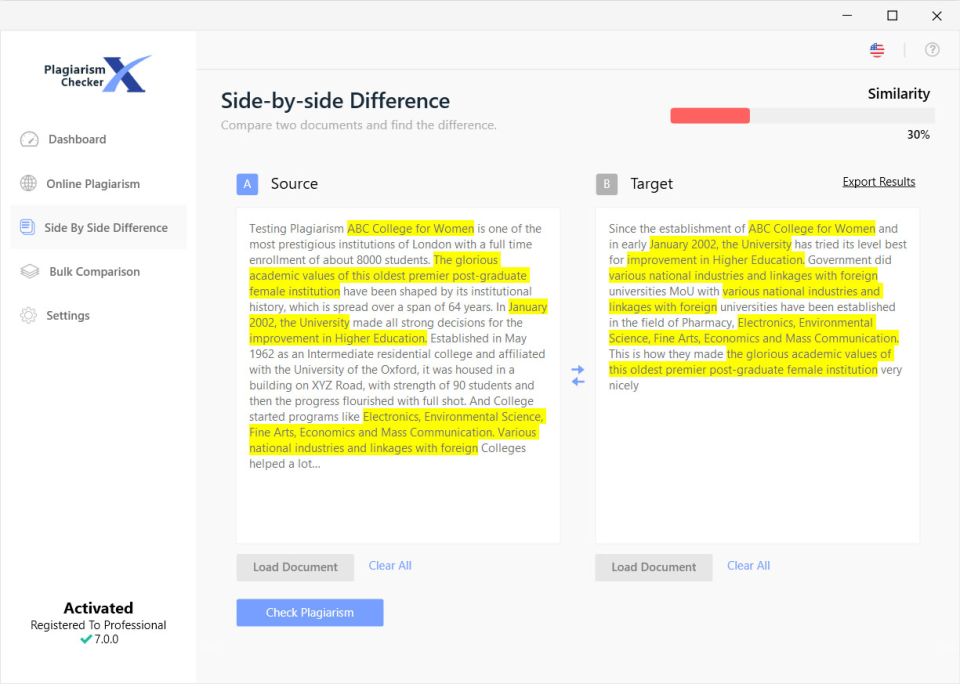Open help via the question mark icon
Viewport: 960px width, 684px height.
click(932, 49)
